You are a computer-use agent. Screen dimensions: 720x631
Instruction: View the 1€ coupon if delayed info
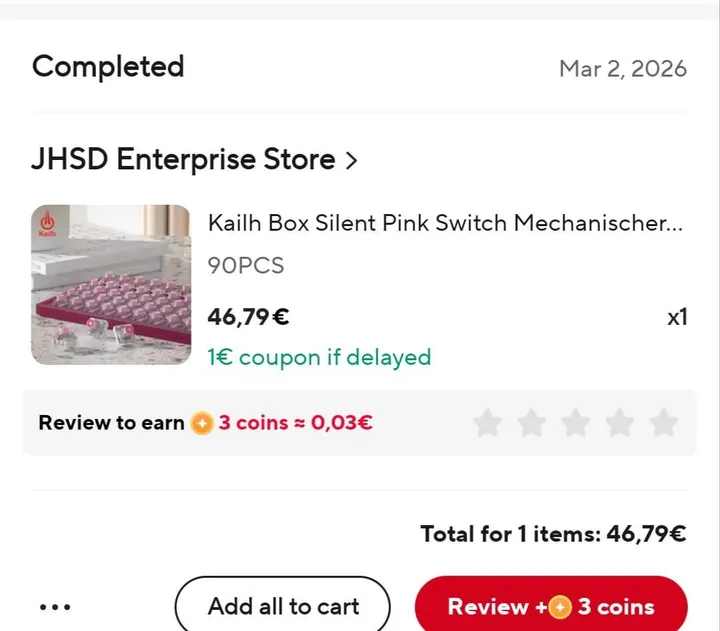click(319, 357)
